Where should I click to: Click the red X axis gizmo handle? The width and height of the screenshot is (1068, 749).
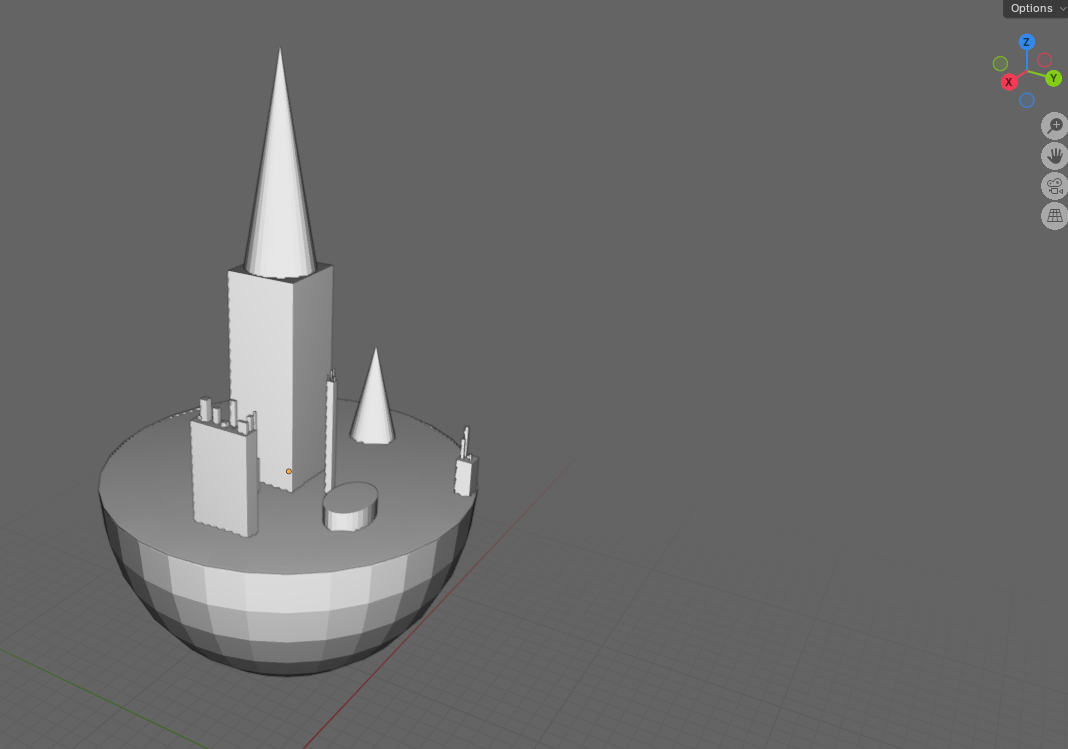point(1009,82)
